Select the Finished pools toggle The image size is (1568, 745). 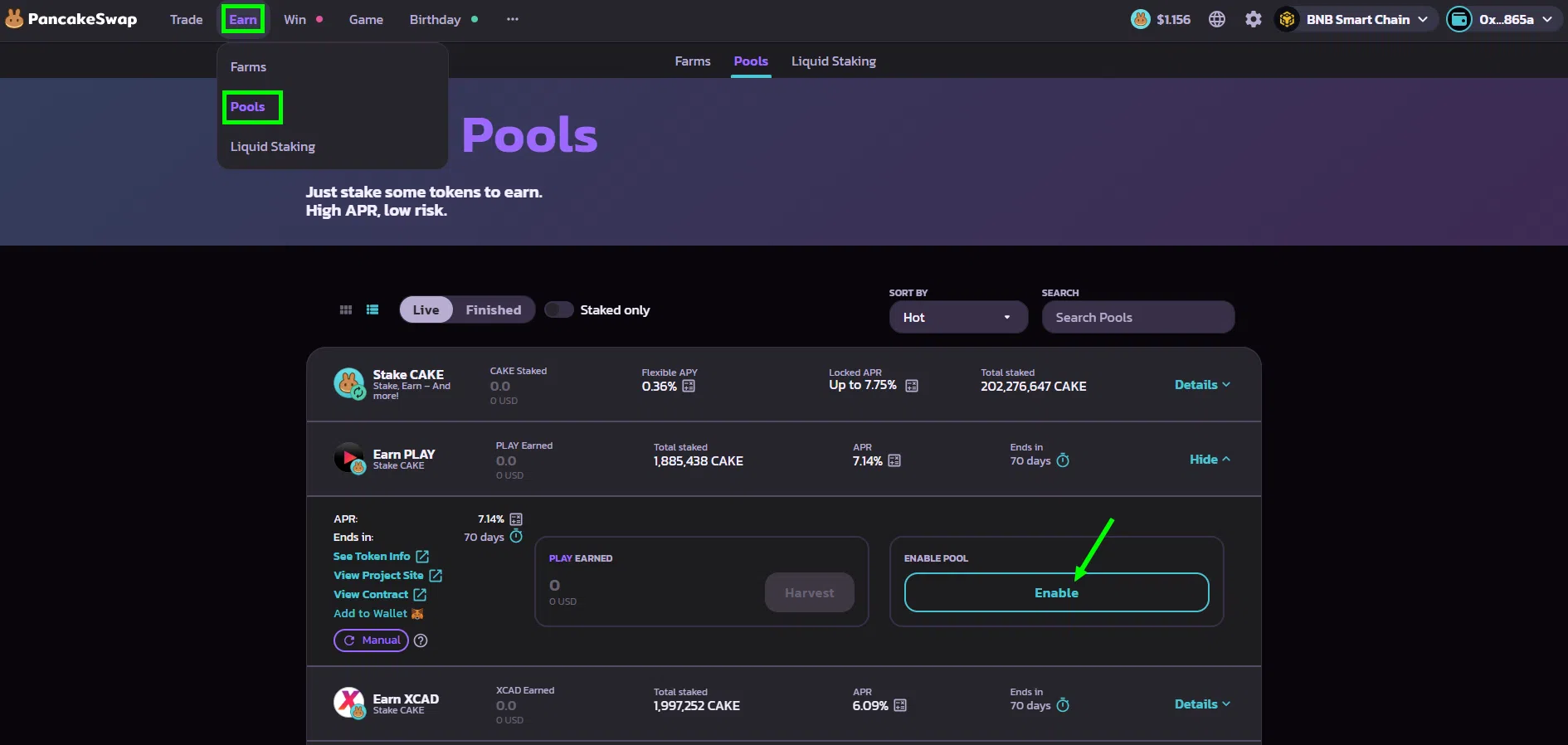(494, 309)
